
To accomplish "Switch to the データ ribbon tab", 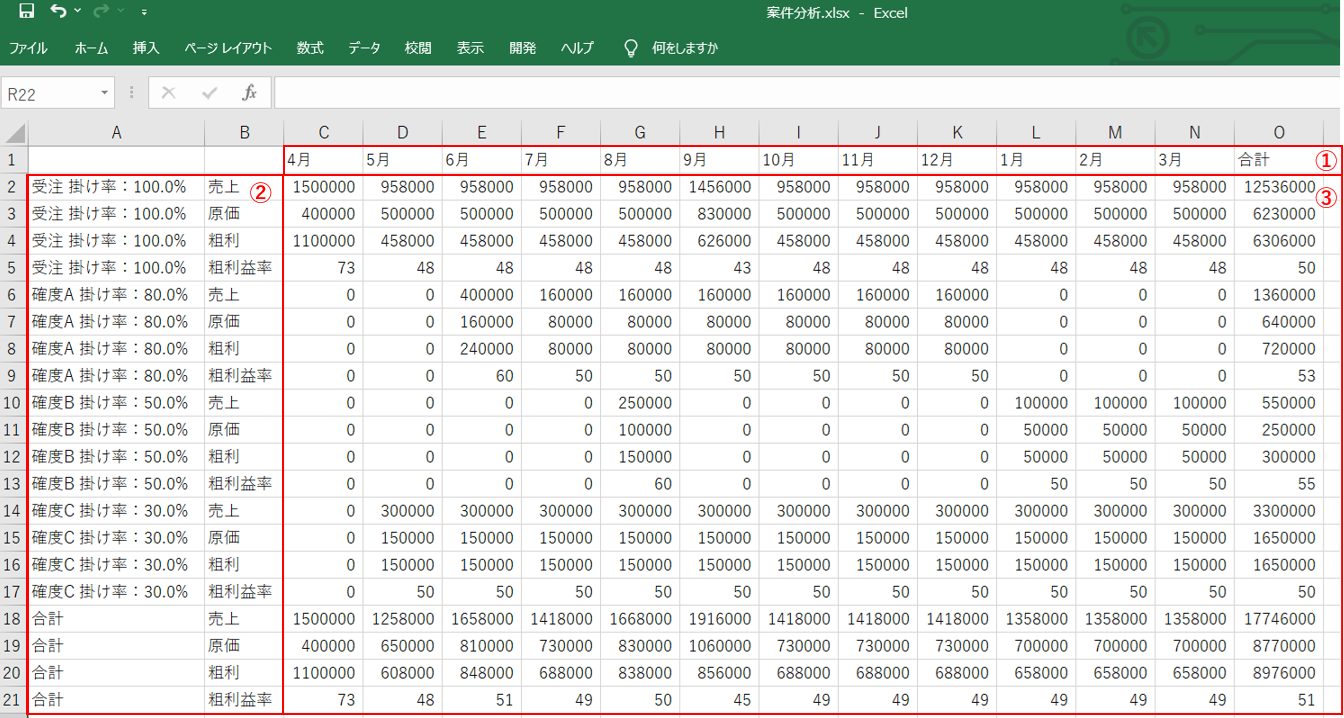I will click(364, 48).
